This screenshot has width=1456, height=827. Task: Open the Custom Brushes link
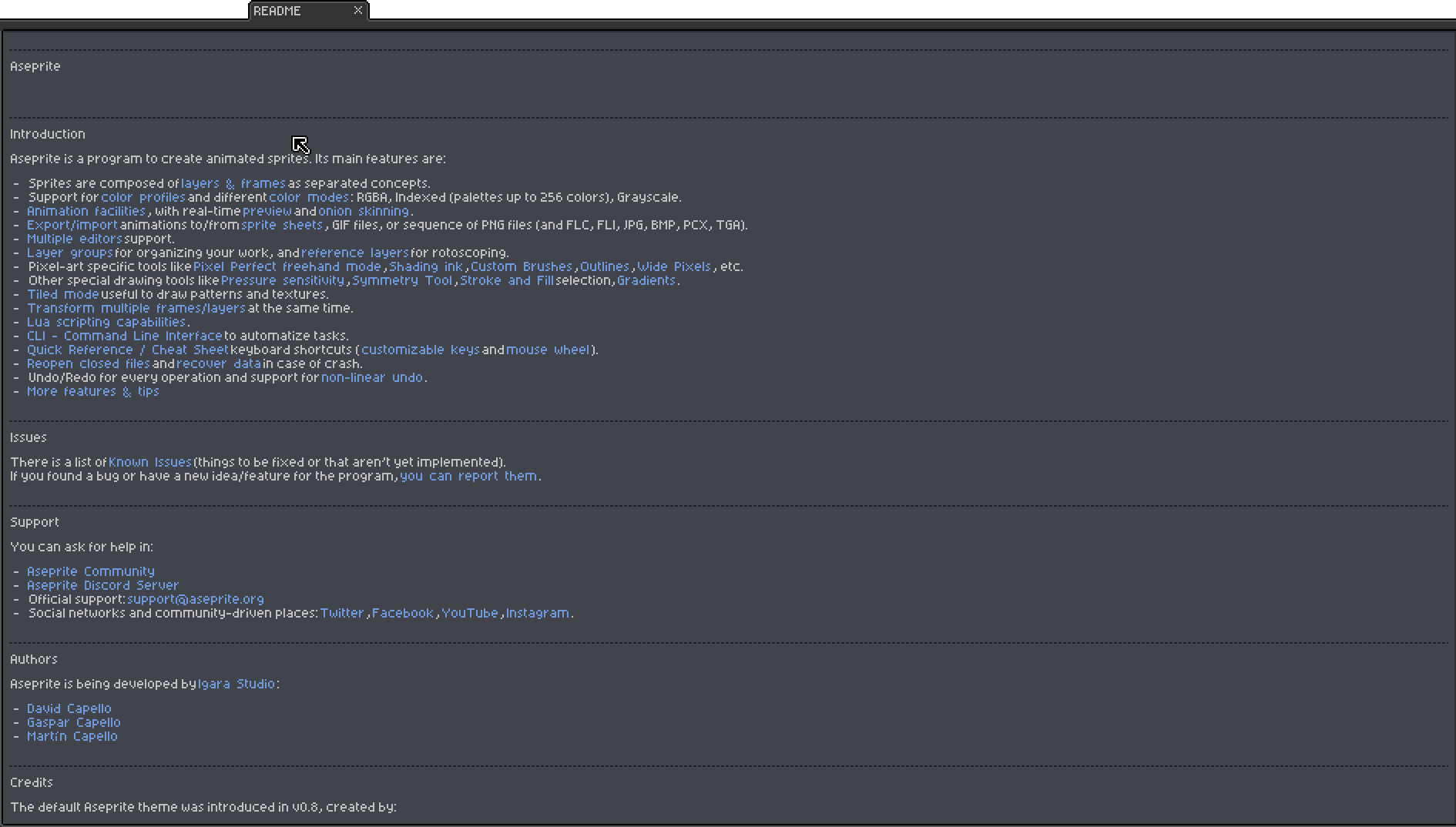point(522,266)
